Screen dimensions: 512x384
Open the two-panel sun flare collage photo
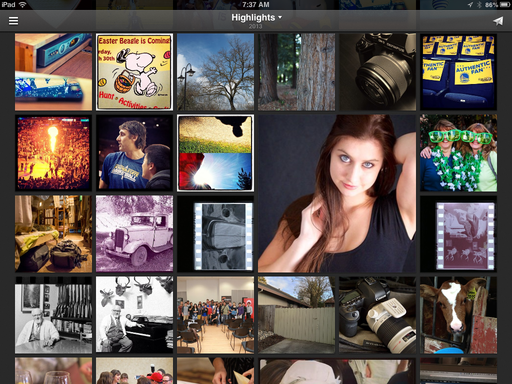click(x=215, y=153)
